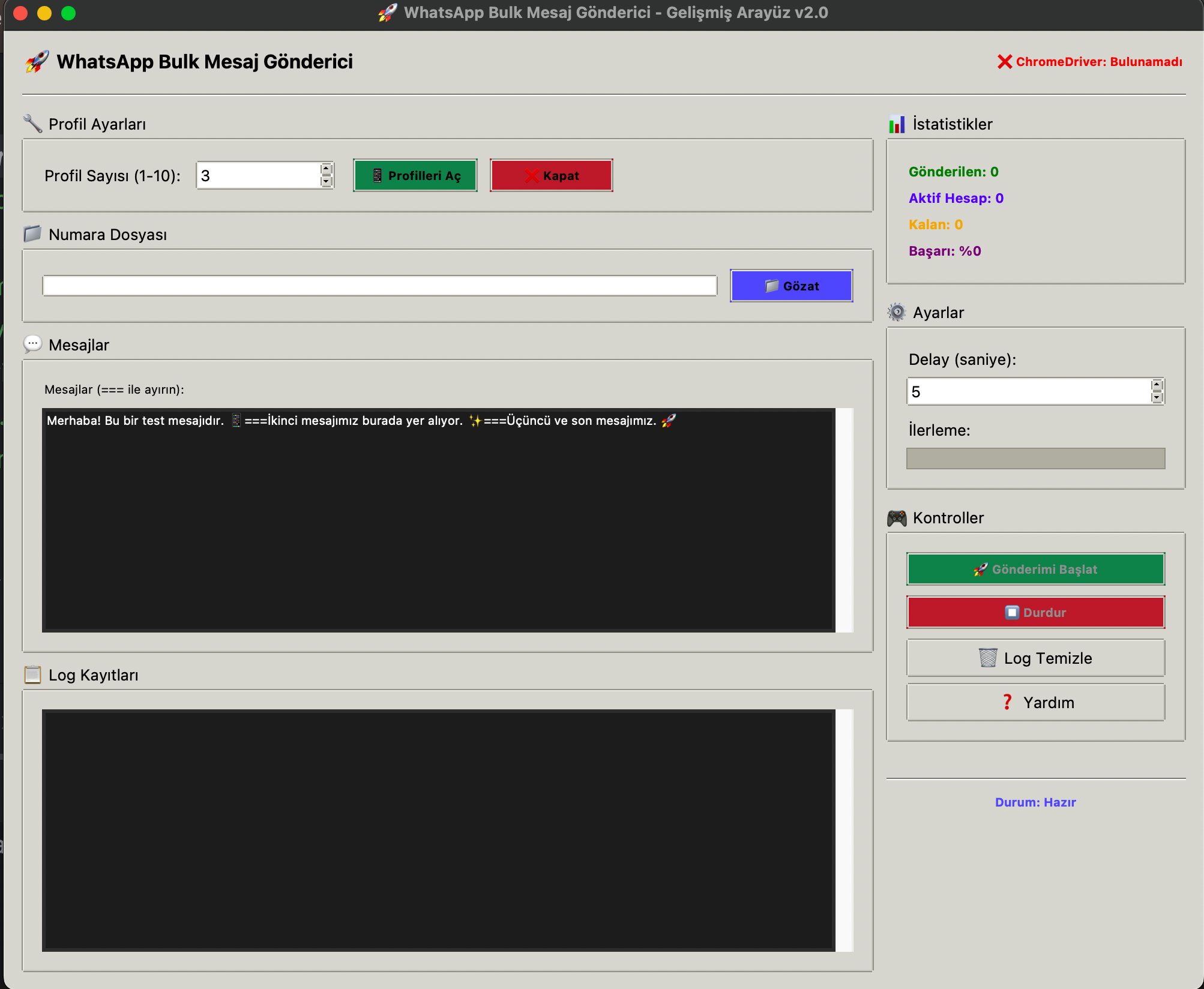Click the yellow minimize window button
Image resolution: width=1204 pixels, height=989 pixels.
click(44, 13)
